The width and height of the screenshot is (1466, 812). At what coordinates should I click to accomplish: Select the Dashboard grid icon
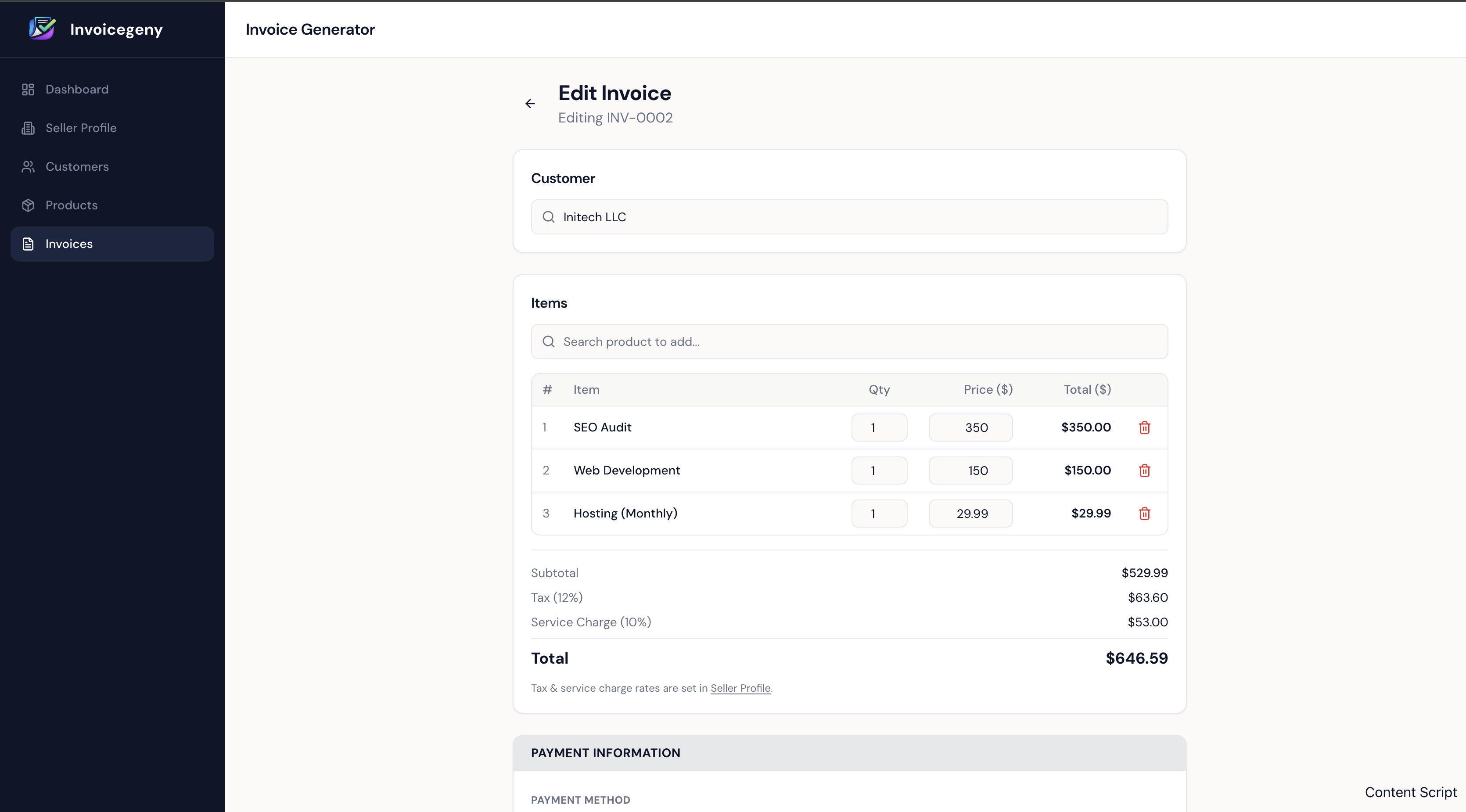[x=29, y=89]
